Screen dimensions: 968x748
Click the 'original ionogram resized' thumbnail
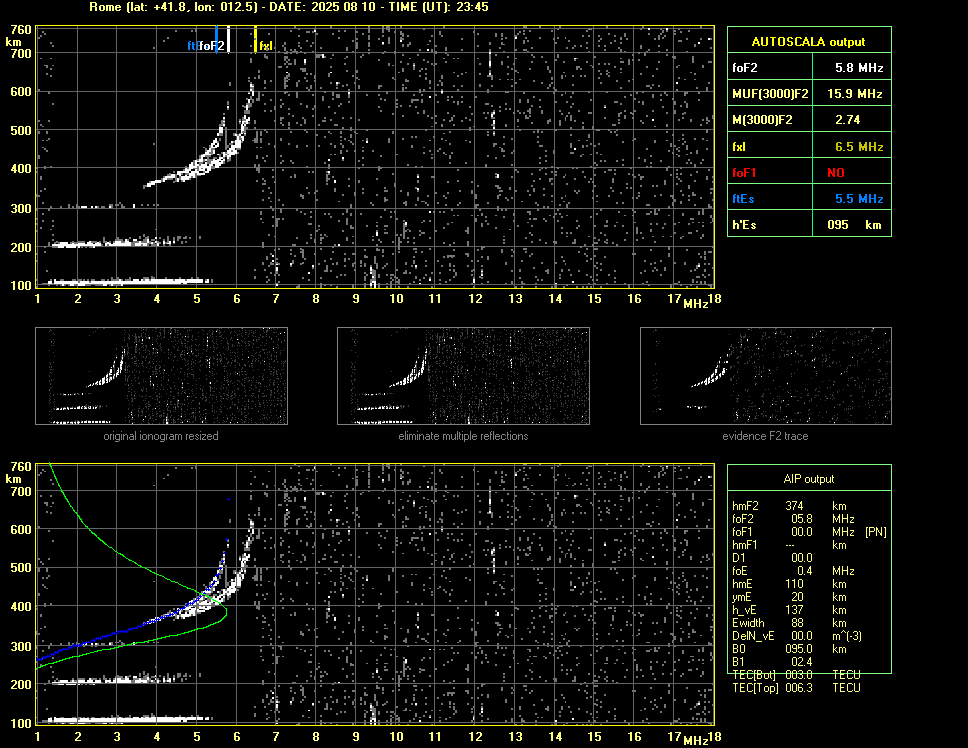pyautogui.click(x=161, y=376)
